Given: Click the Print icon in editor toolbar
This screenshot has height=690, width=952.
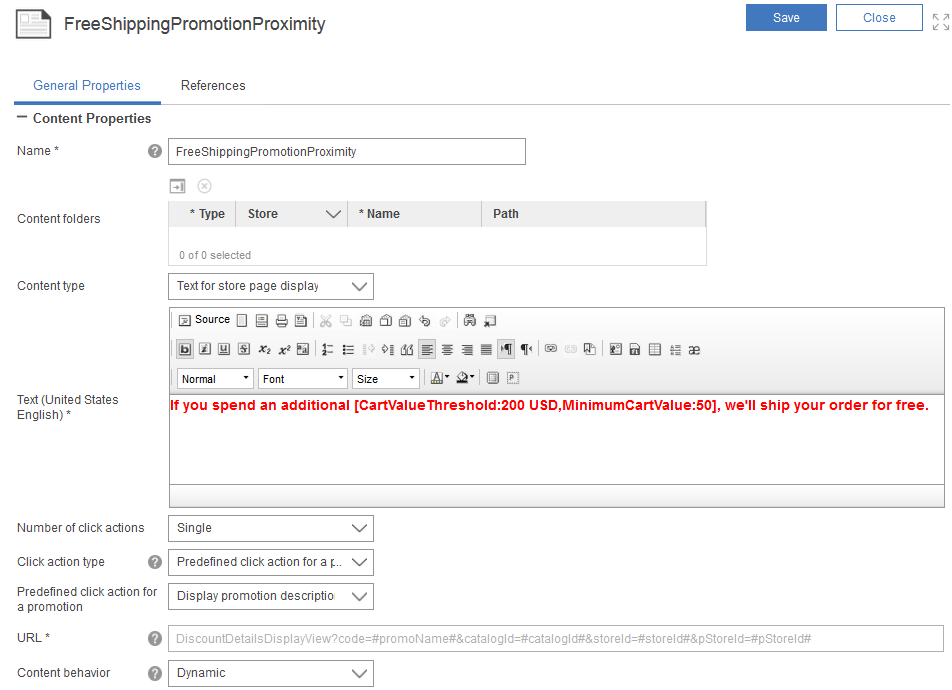Looking at the screenshot, I should pos(281,321).
